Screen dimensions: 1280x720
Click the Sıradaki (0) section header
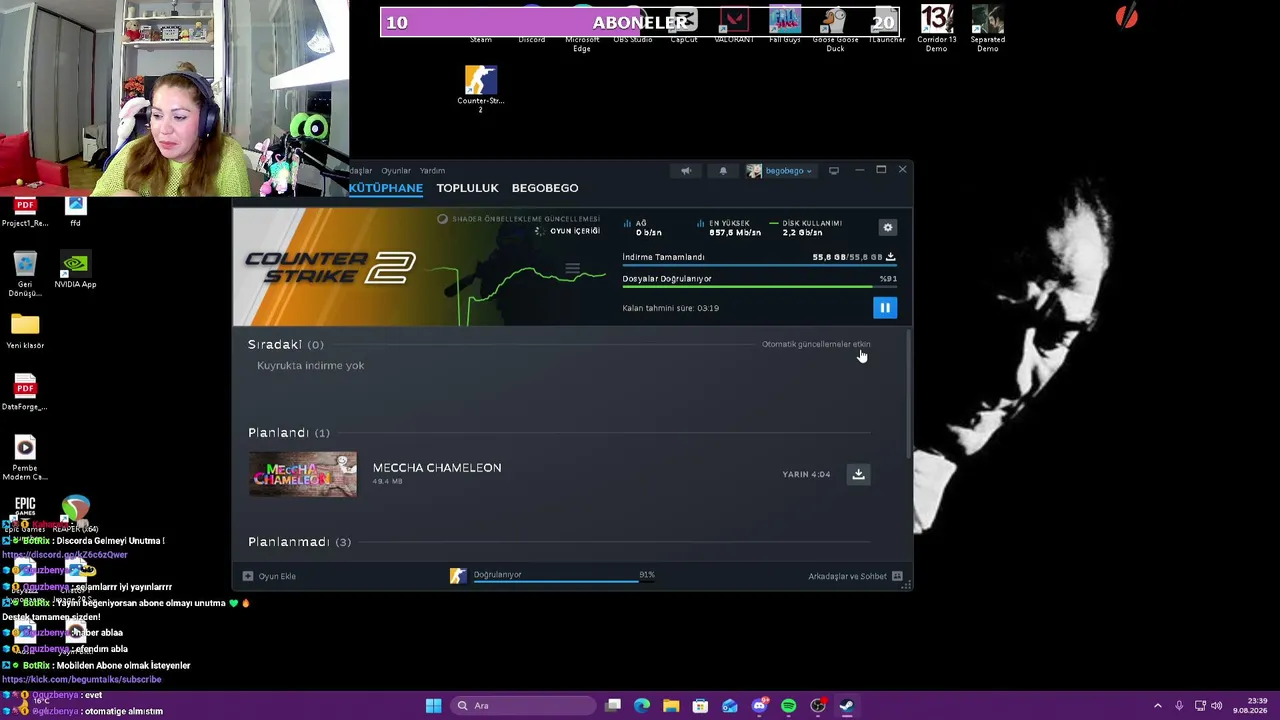(x=286, y=344)
